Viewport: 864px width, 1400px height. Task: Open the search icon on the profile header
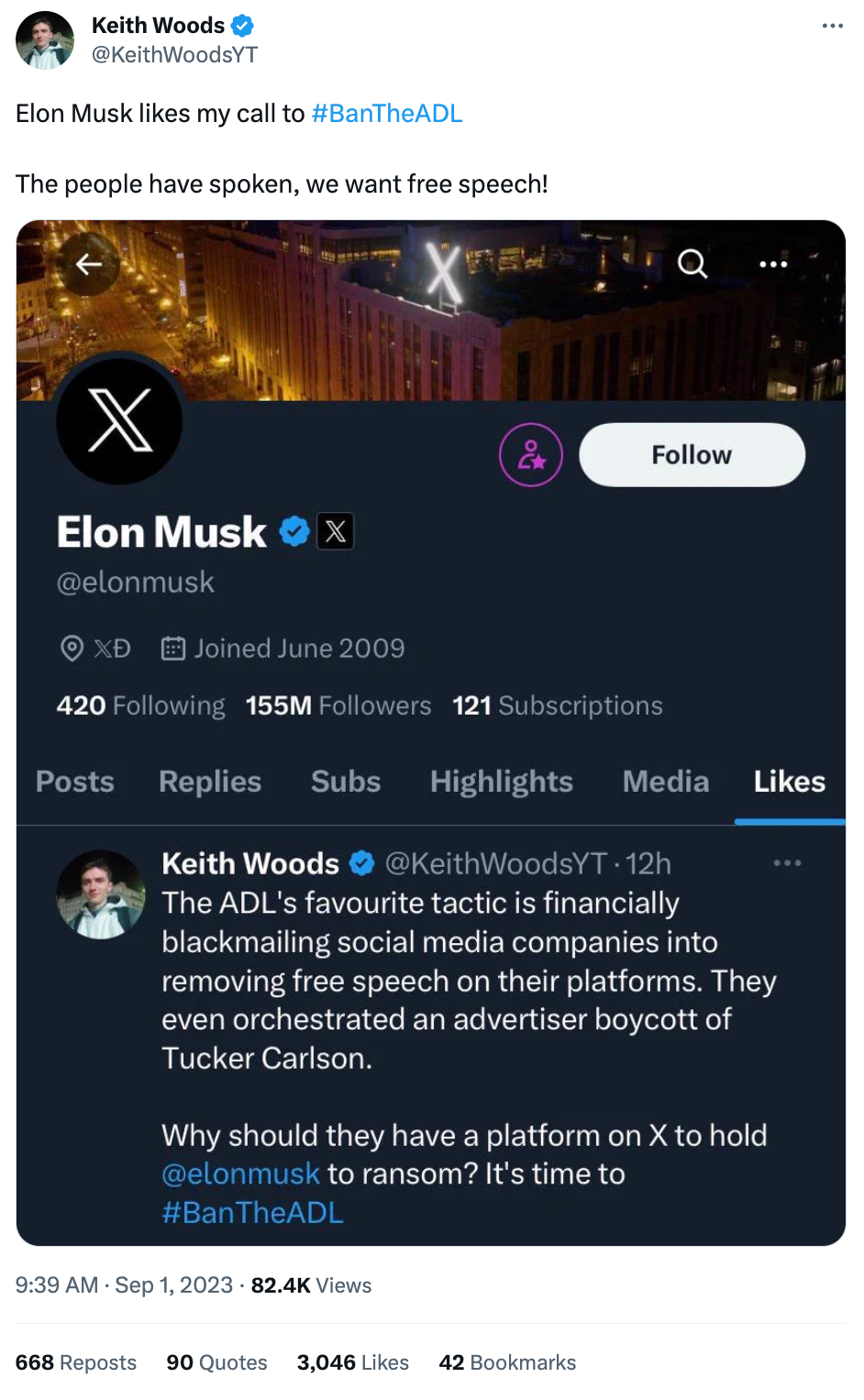pos(692,264)
